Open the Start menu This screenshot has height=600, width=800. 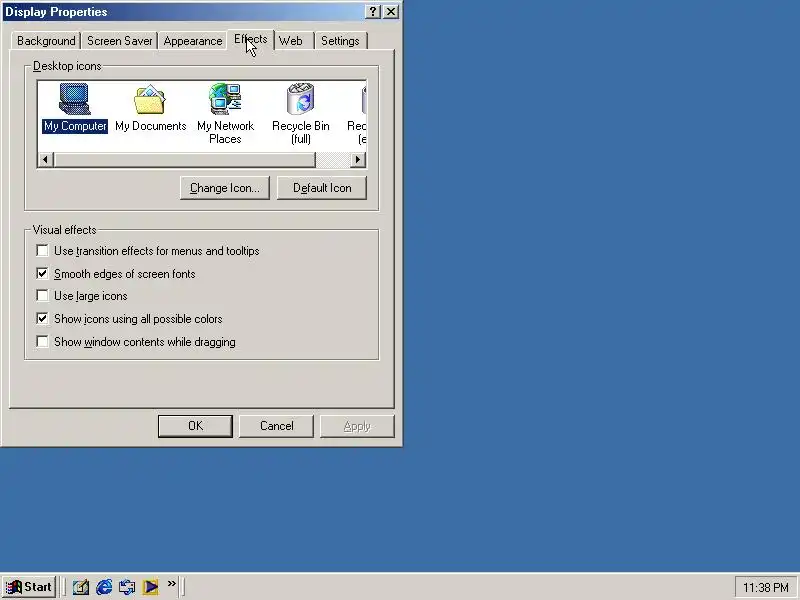29,587
